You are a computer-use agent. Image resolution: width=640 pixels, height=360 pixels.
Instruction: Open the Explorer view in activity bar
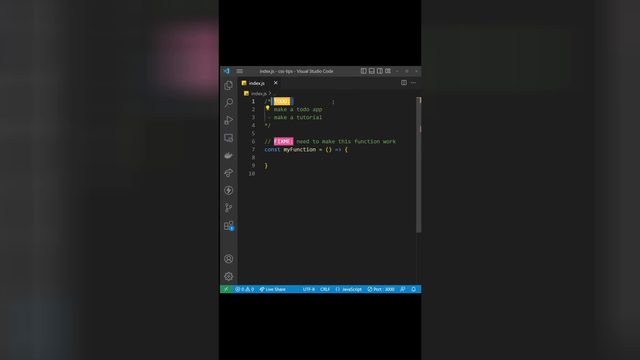(x=229, y=85)
